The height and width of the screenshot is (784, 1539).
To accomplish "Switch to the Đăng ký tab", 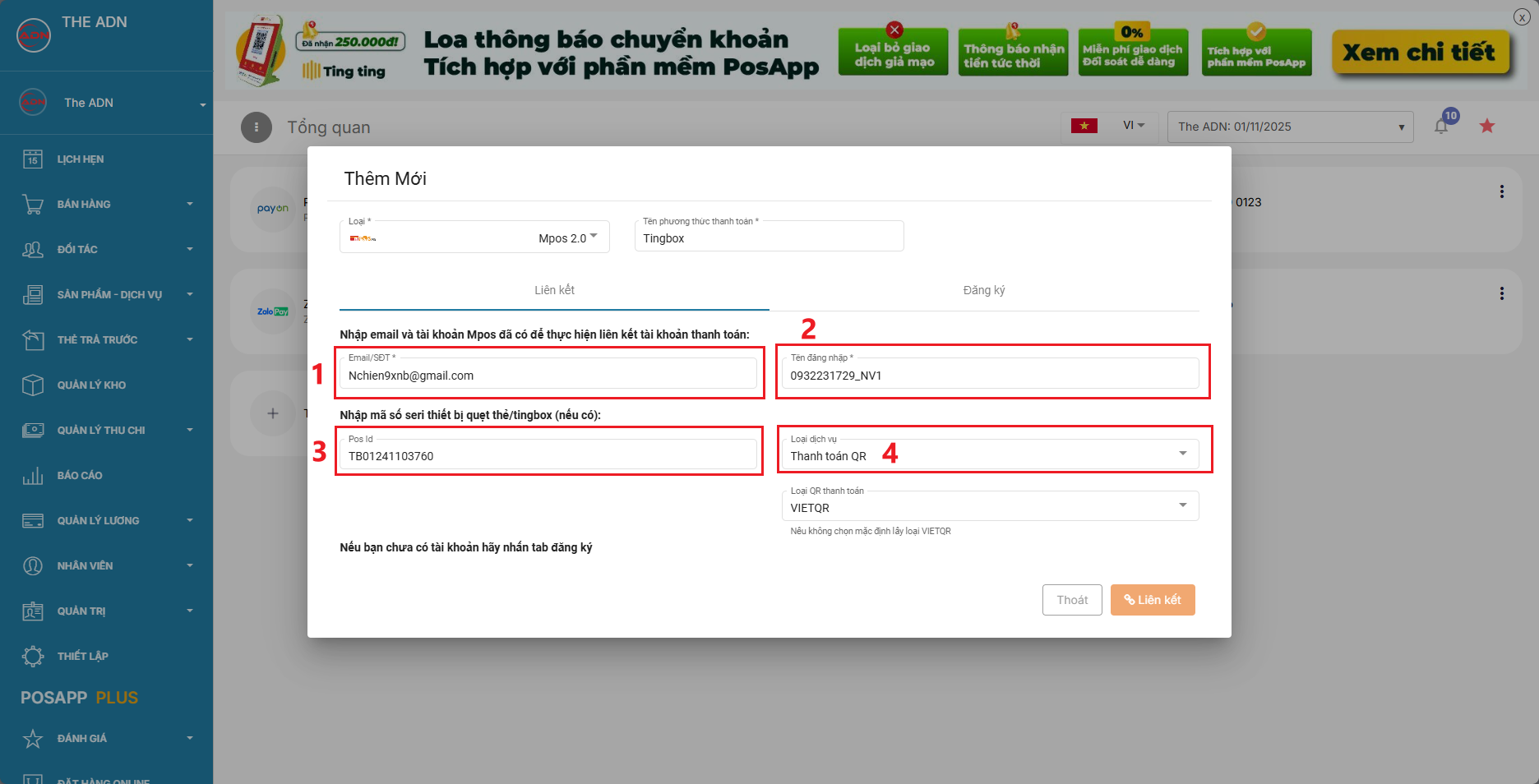I will pos(983,290).
